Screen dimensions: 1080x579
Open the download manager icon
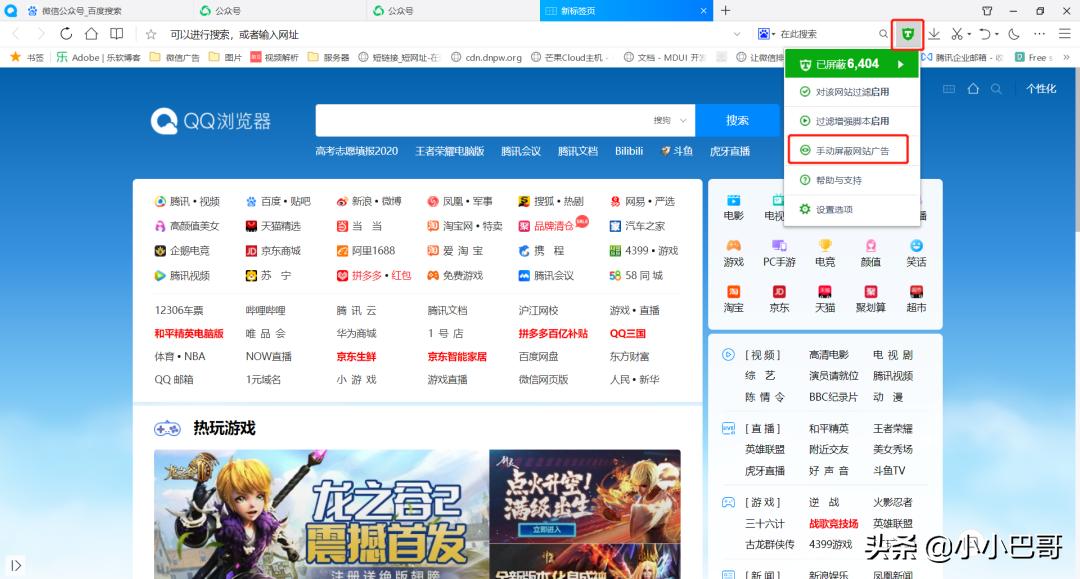pyautogui.click(x=934, y=33)
